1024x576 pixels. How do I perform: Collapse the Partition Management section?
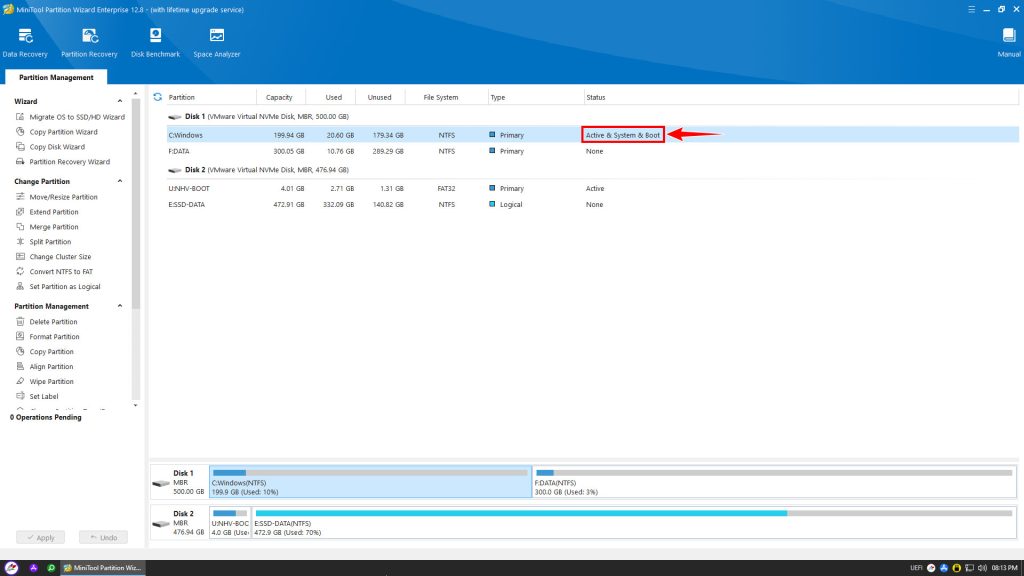[x=120, y=306]
